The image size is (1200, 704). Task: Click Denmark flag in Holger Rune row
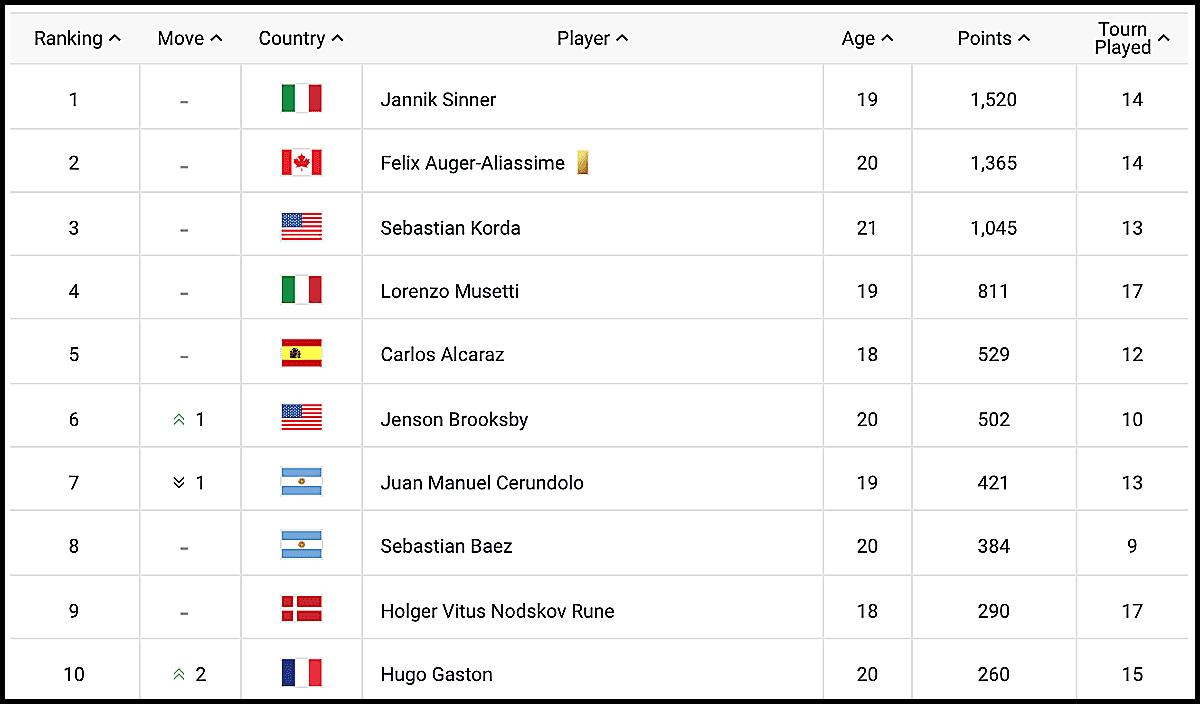(x=301, y=610)
